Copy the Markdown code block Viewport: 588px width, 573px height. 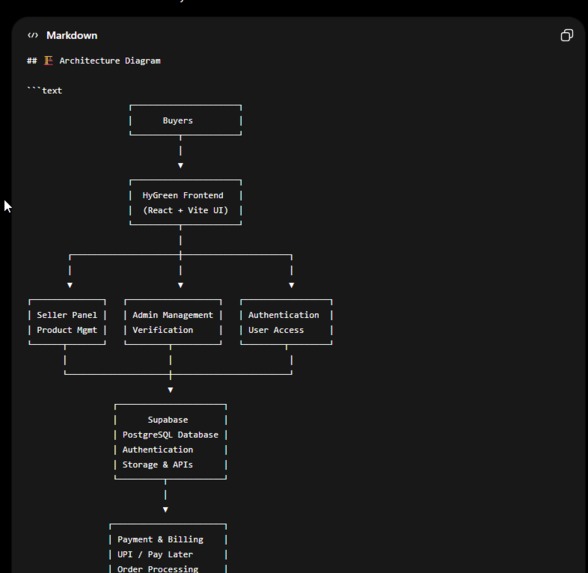tap(567, 35)
